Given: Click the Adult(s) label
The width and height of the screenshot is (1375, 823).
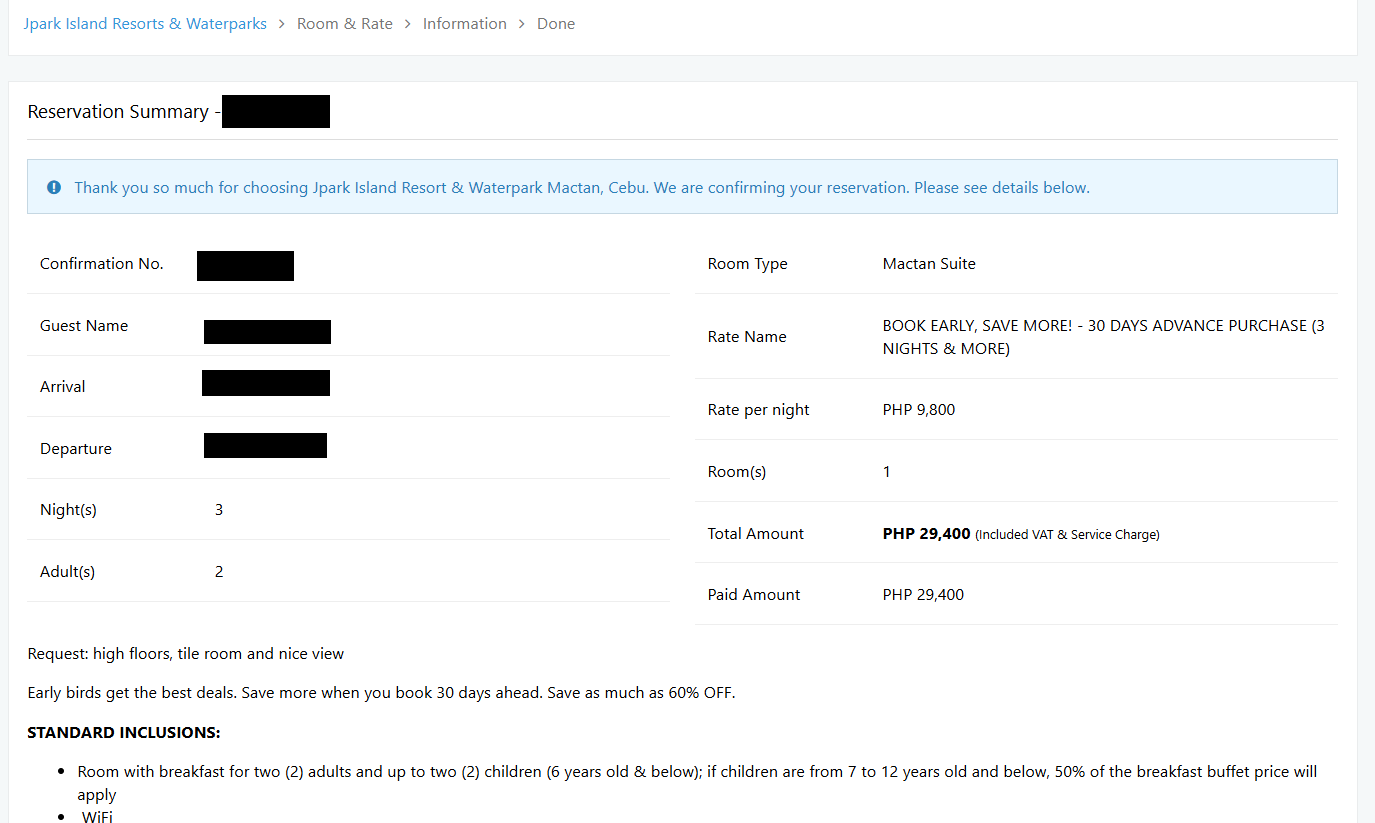Looking at the screenshot, I should (67, 572).
